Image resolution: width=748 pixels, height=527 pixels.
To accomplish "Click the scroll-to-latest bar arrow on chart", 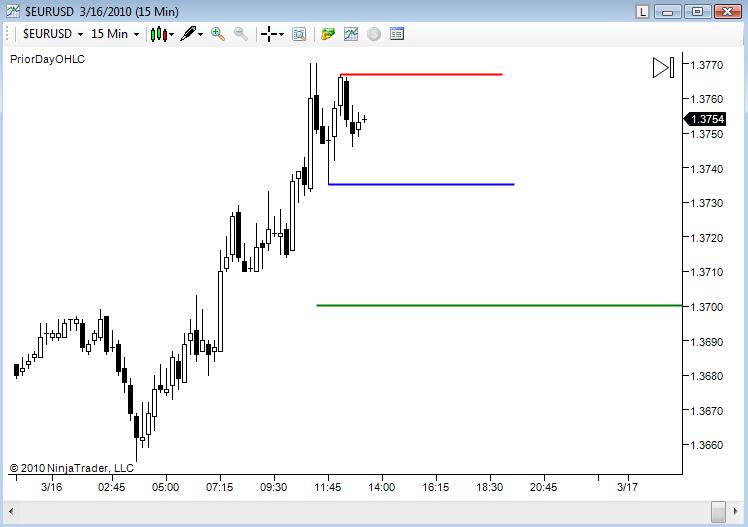I will point(664,67).
